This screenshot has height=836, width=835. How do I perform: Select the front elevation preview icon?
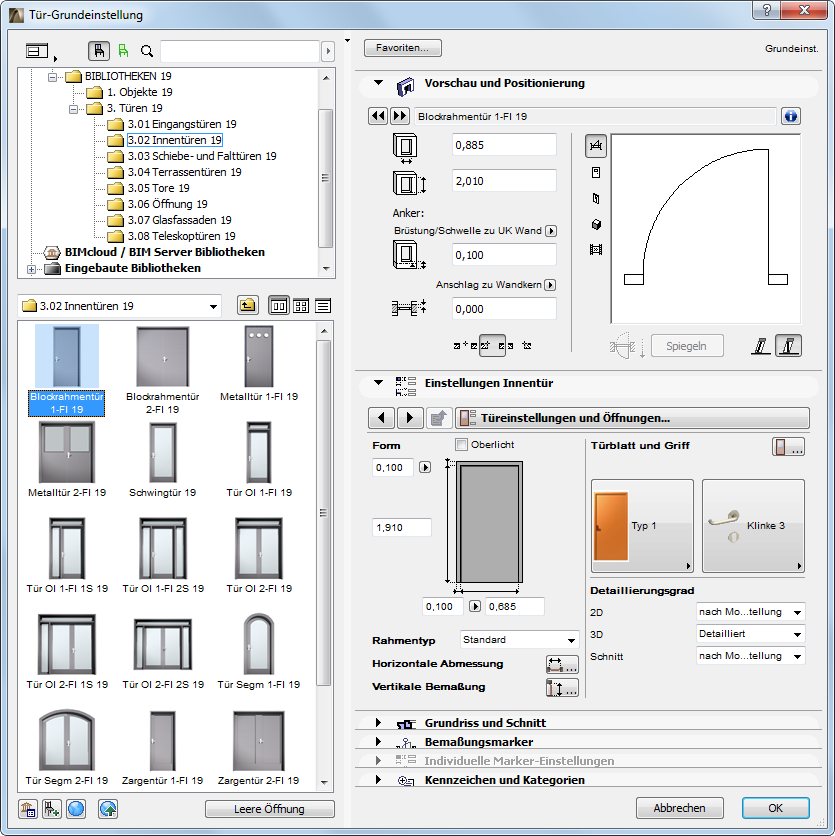click(596, 172)
